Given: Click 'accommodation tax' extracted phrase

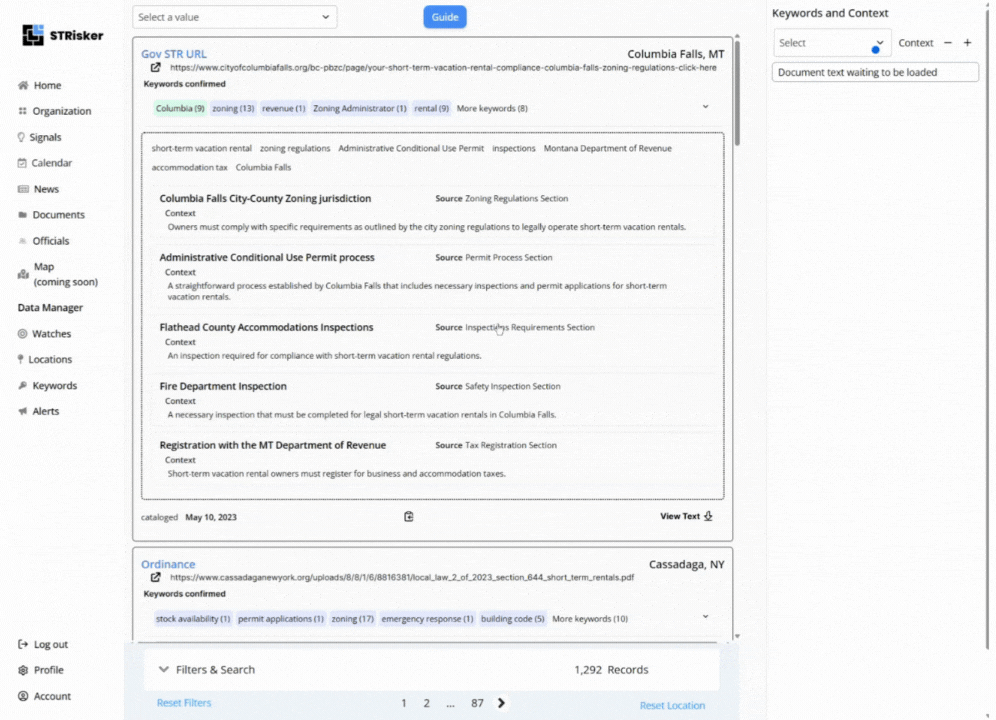Looking at the screenshot, I should 189,167.
